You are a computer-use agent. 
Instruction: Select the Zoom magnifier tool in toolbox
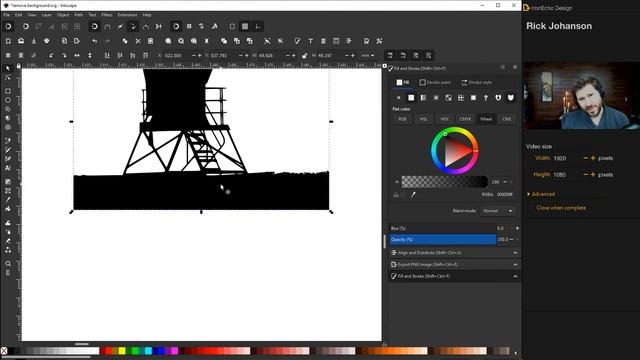pyautogui.click(x=8, y=264)
